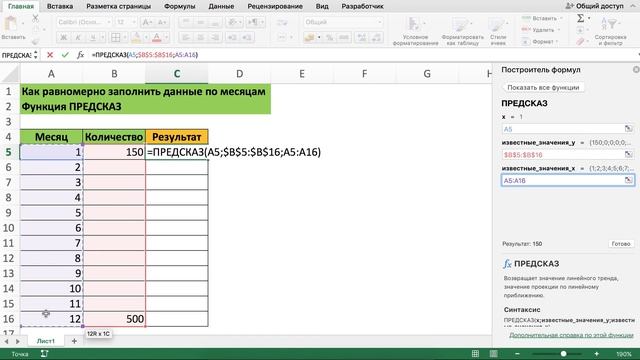
Task: Open the number format Общий dropdown
Action: 380,22
